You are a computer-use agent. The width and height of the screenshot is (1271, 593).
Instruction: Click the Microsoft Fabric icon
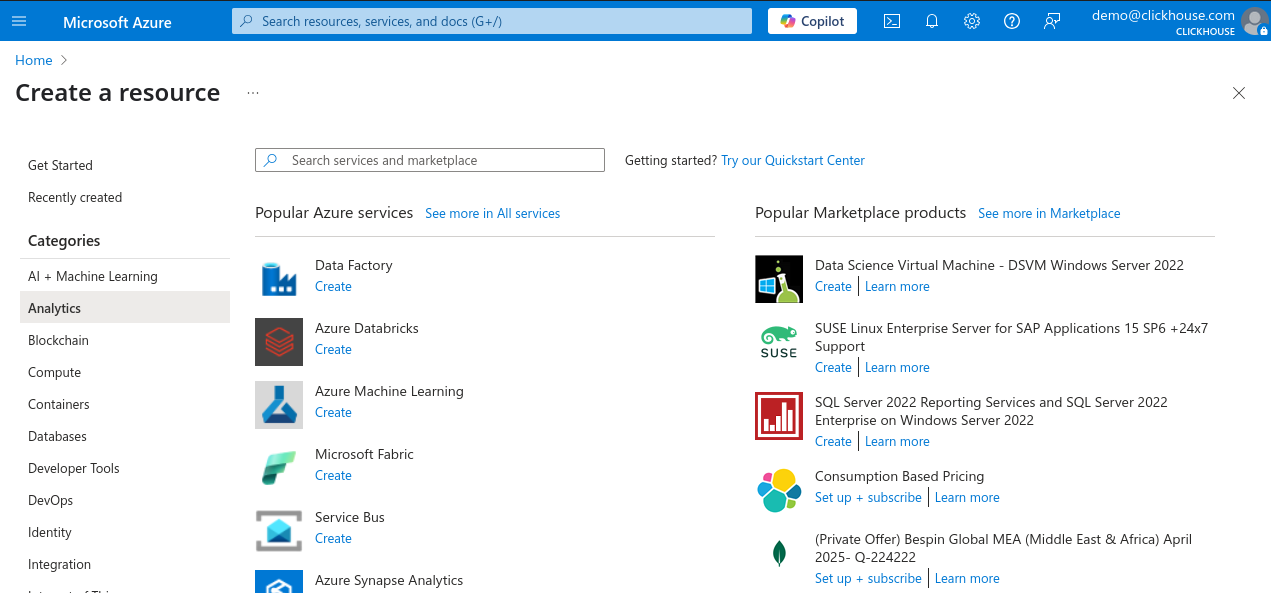(x=279, y=468)
